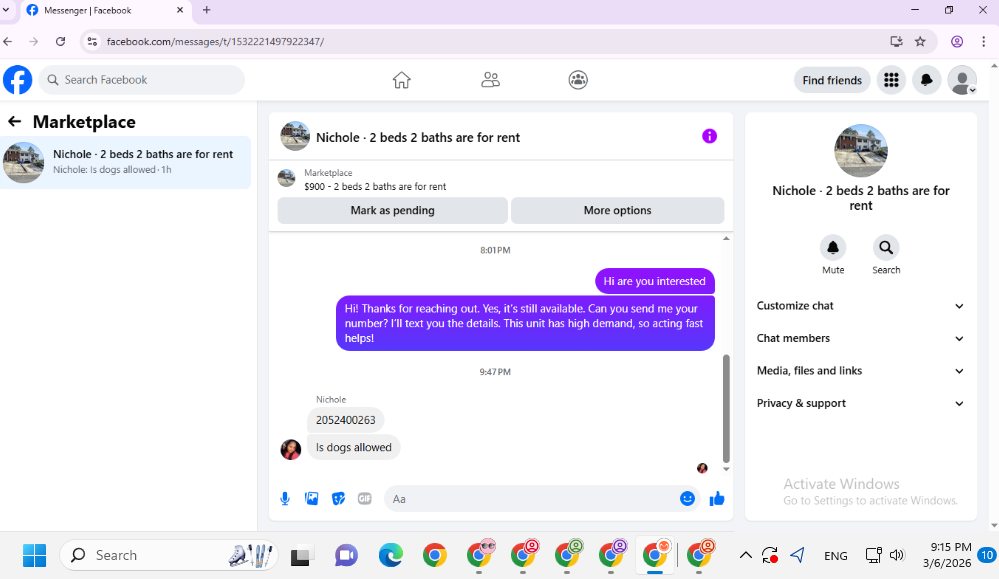Click Mark as pending button
The height and width of the screenshot is (579, 999).
pos(392,210)
